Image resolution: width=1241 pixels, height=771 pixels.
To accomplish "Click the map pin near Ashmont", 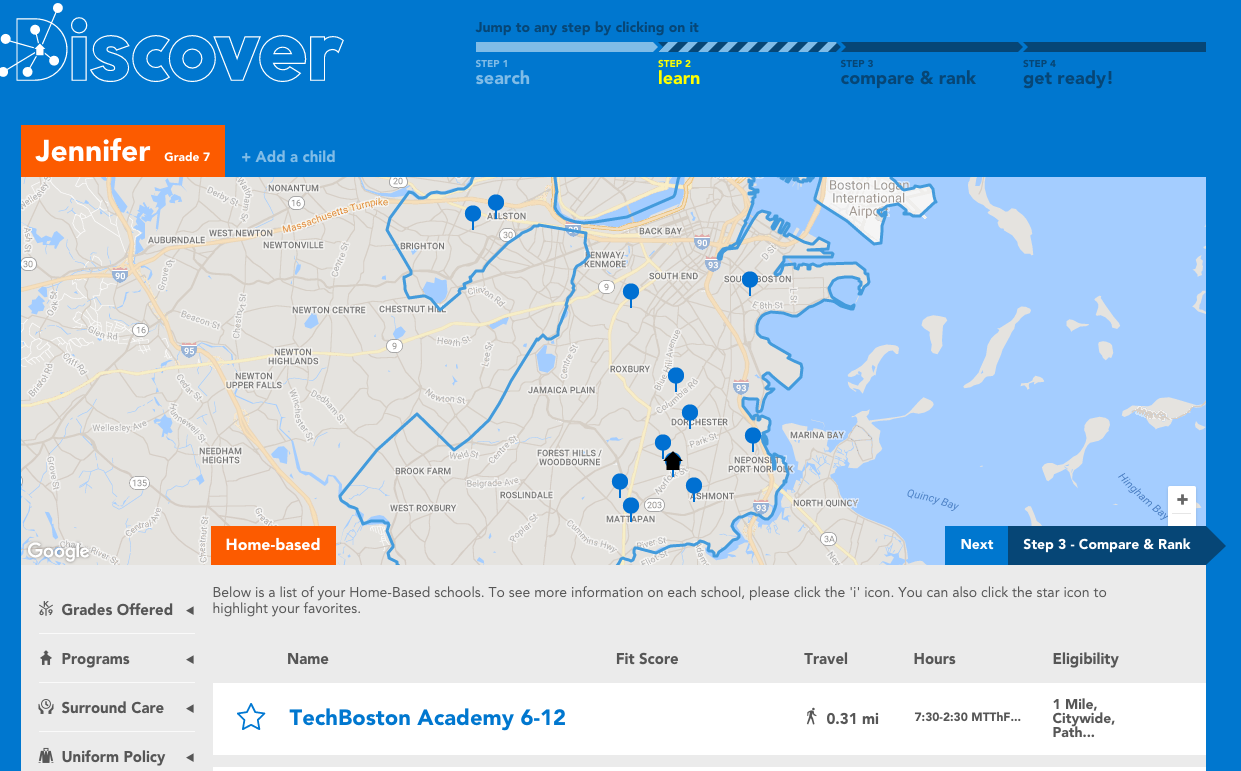I will [694, 487].
